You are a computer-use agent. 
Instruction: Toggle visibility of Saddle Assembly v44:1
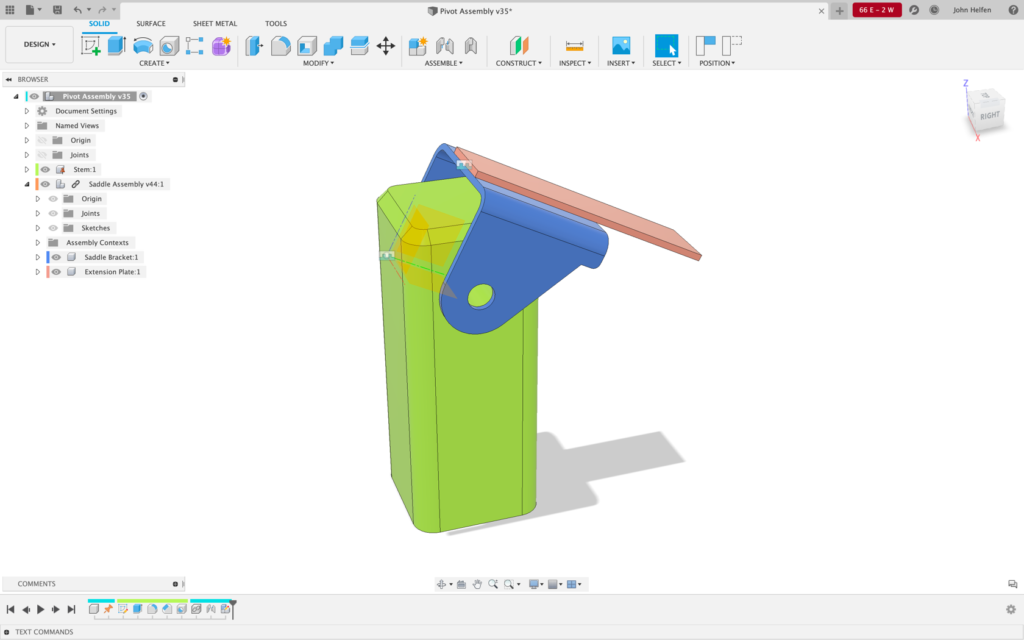point(46,184)
